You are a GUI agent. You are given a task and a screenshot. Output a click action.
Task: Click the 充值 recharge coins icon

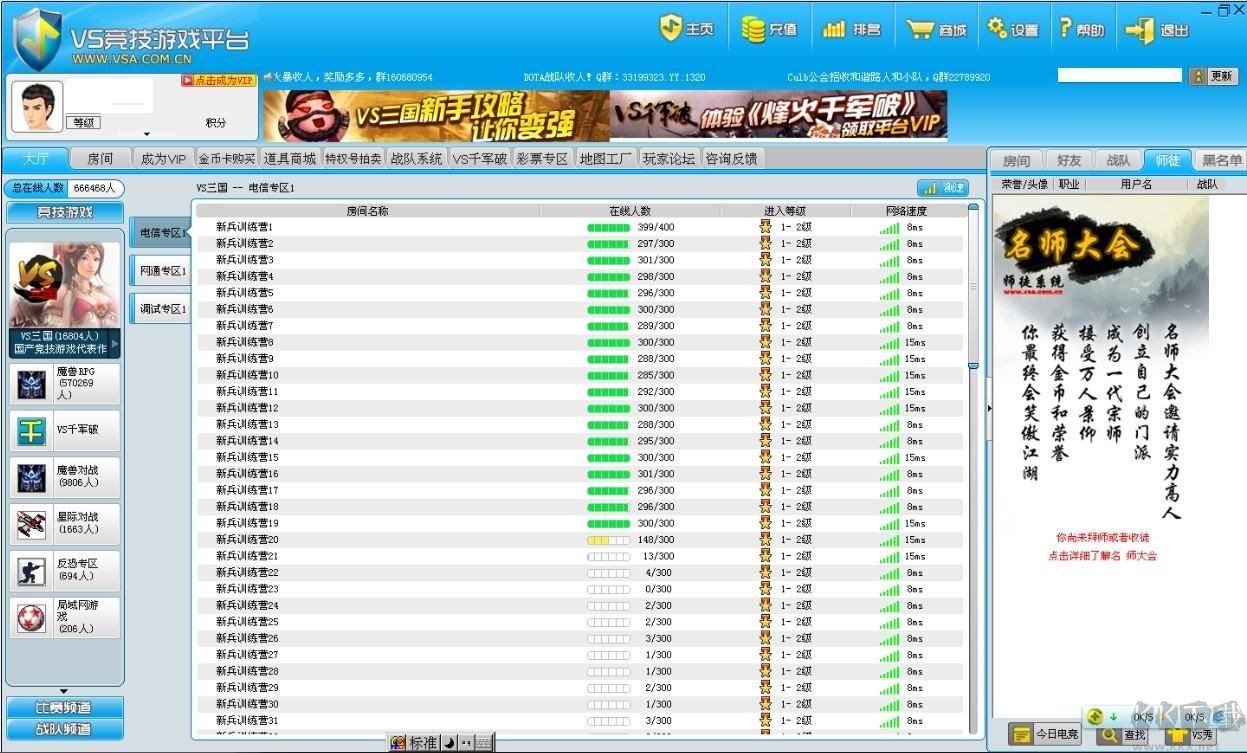click(750, 28)
